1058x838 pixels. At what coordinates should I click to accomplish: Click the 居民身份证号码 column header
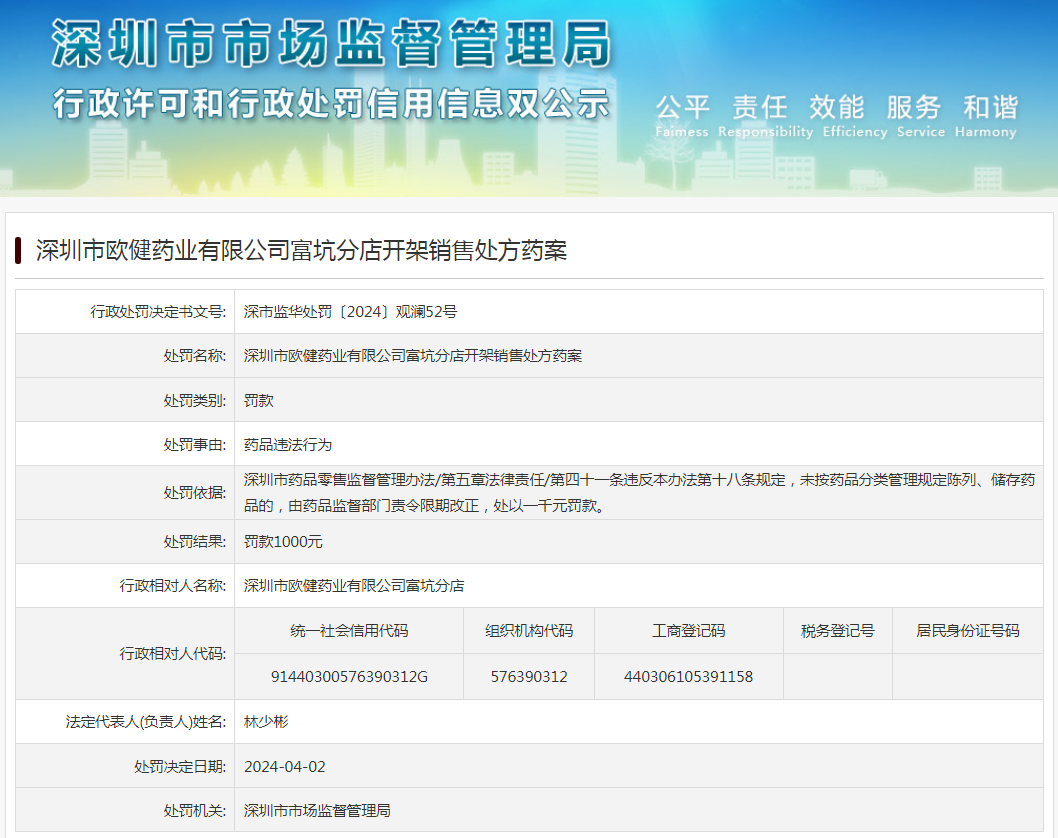pos(968,631)
